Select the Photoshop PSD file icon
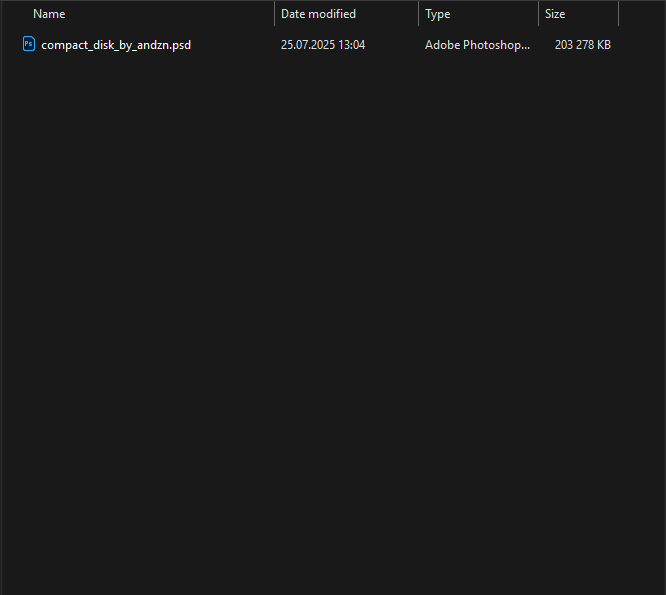The image size is (666, 595). 29,44
